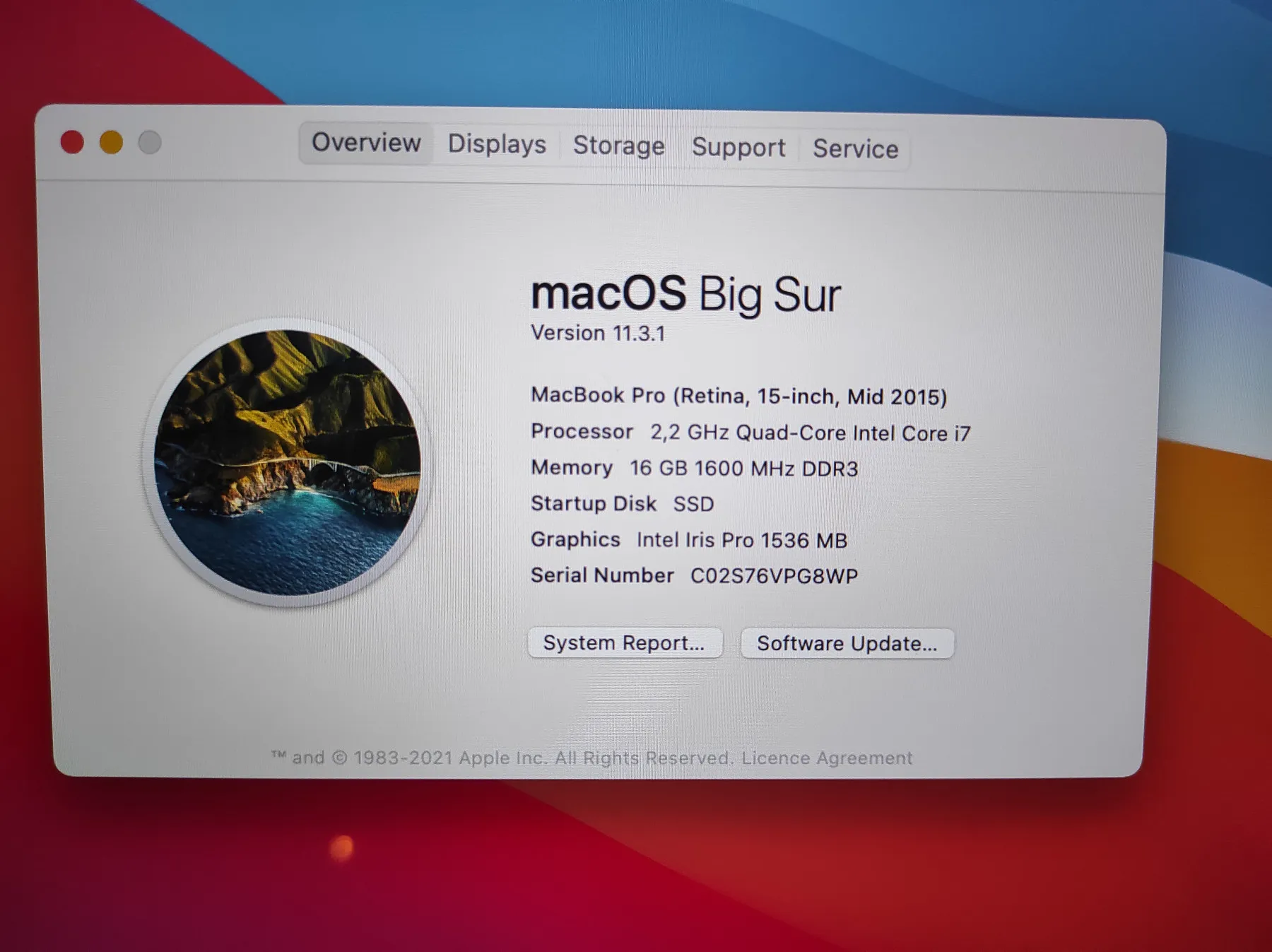Click the 16 GB 1600 MHz DDR3 value
The image size is (1272, 952).
(743, 468)
